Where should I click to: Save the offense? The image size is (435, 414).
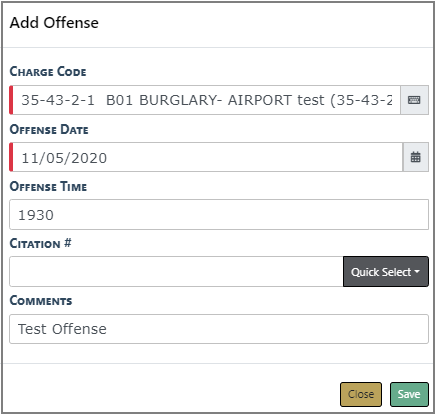coord(409,394)
